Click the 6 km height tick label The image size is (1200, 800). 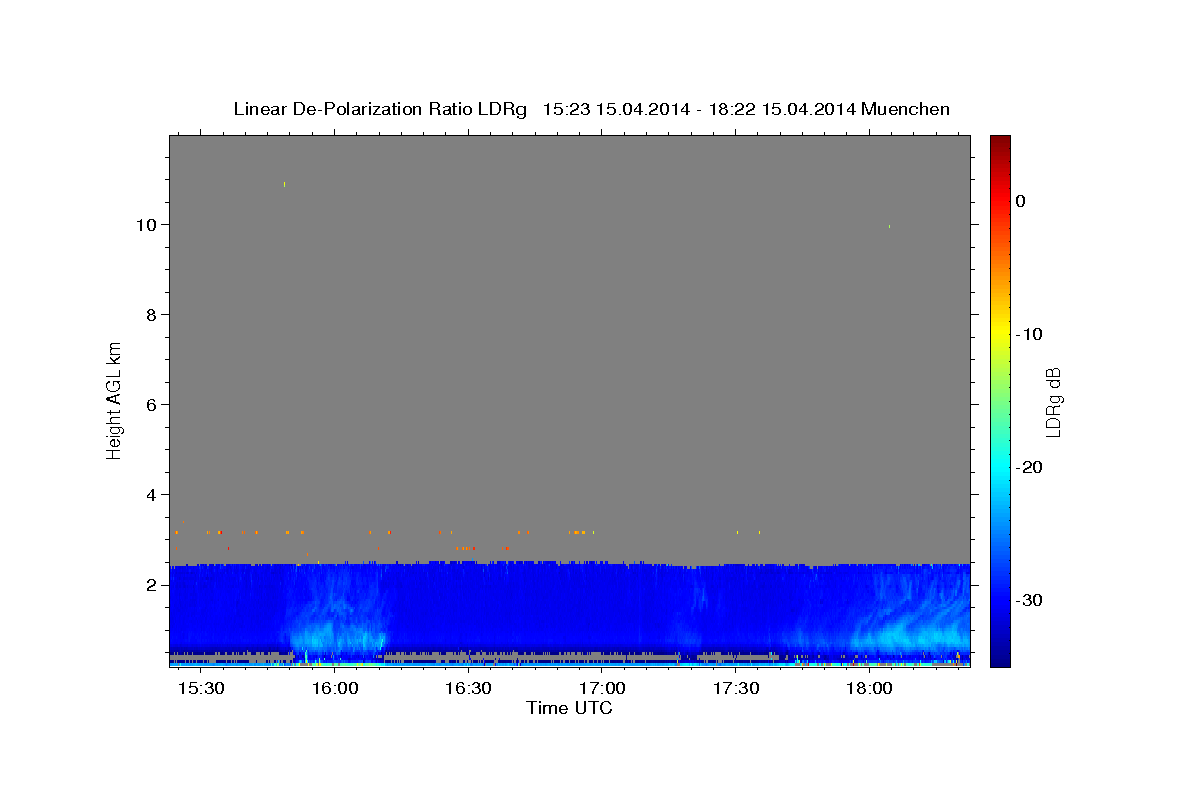(152, 405)
